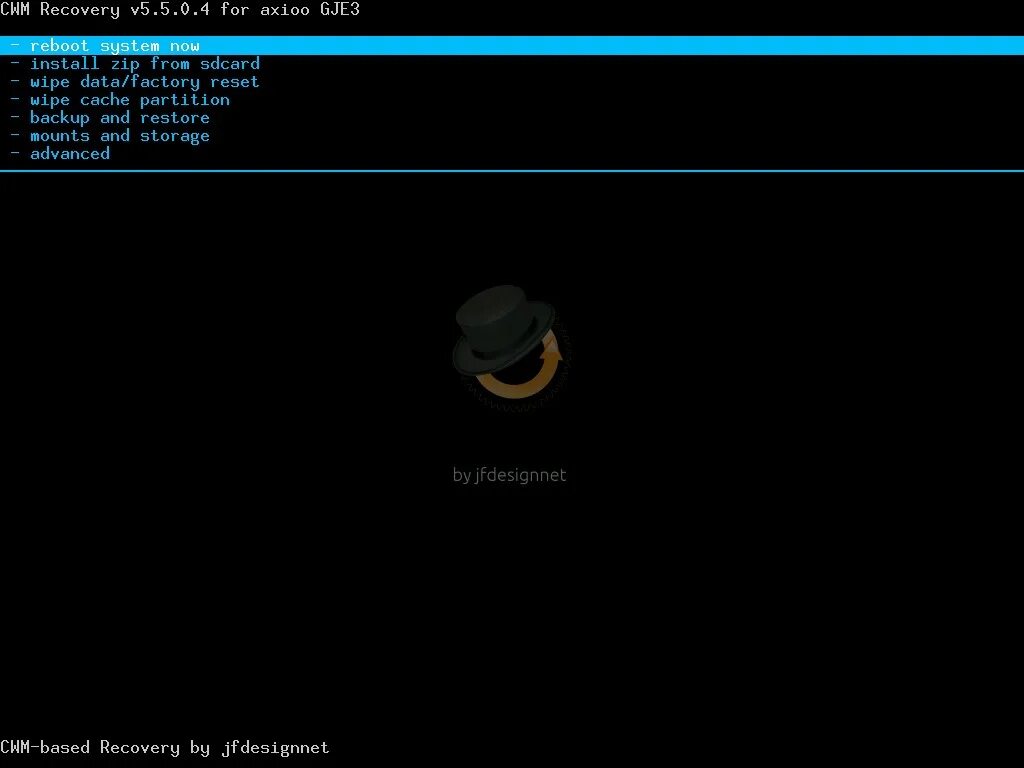Screen dimensions: 1024x768
Task: Pick 'wipe cache partition' option
Action: (x=120, y=100)
